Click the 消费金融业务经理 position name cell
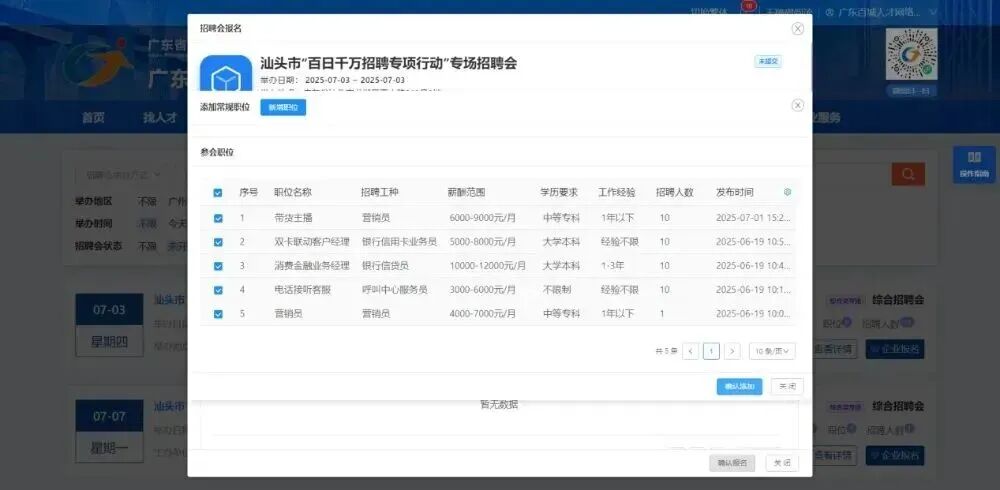1000x490 pixels. point(312,266)
